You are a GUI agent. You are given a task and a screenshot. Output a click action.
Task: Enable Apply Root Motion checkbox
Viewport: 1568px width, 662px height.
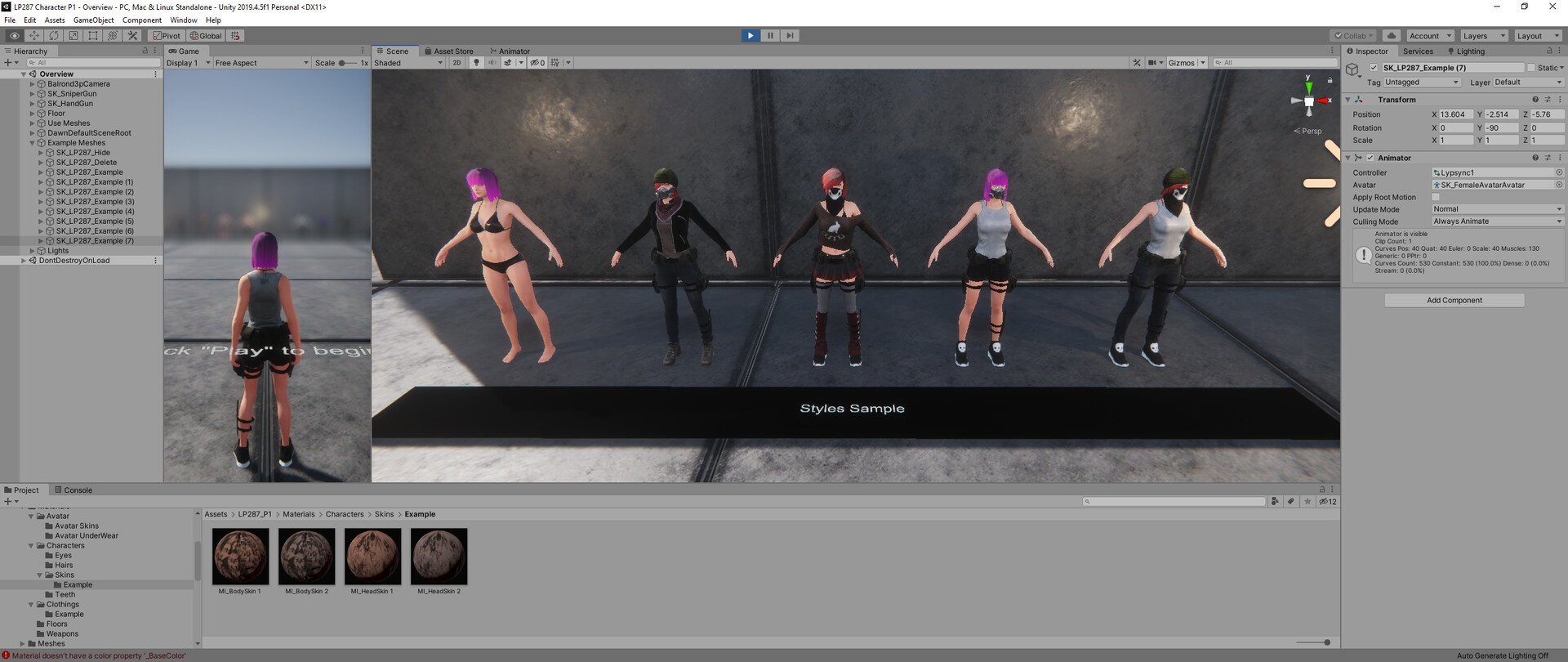point(1436,197)
